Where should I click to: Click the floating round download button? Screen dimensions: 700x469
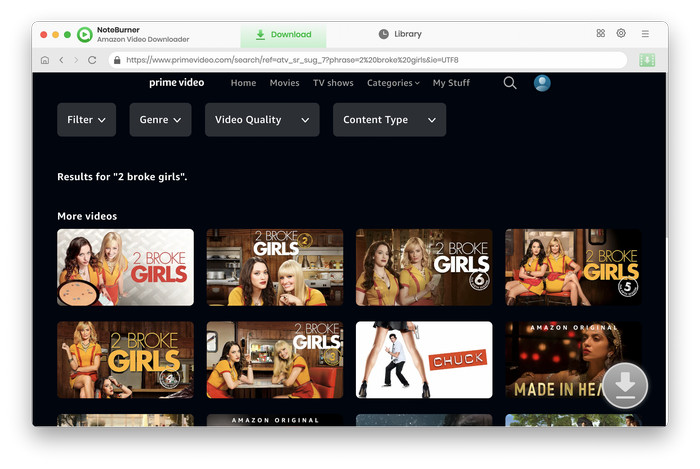[x=625, y=386]
